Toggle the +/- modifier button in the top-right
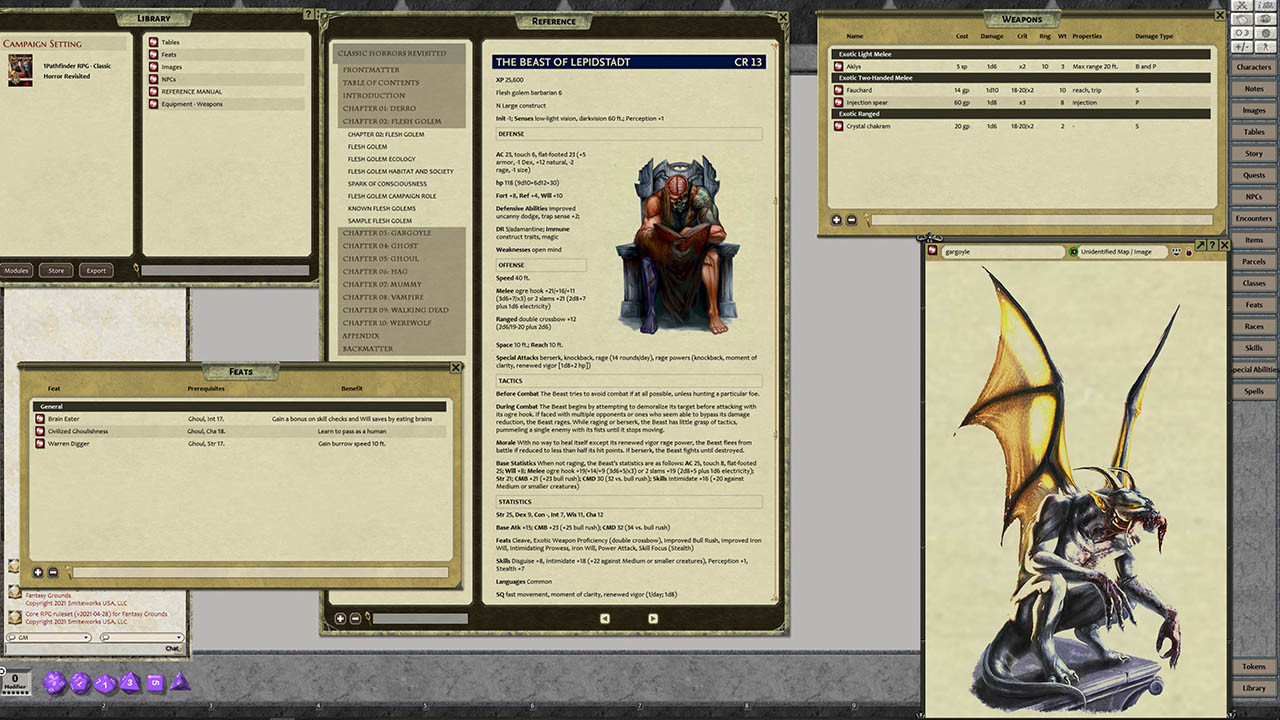 point(1242,47)
